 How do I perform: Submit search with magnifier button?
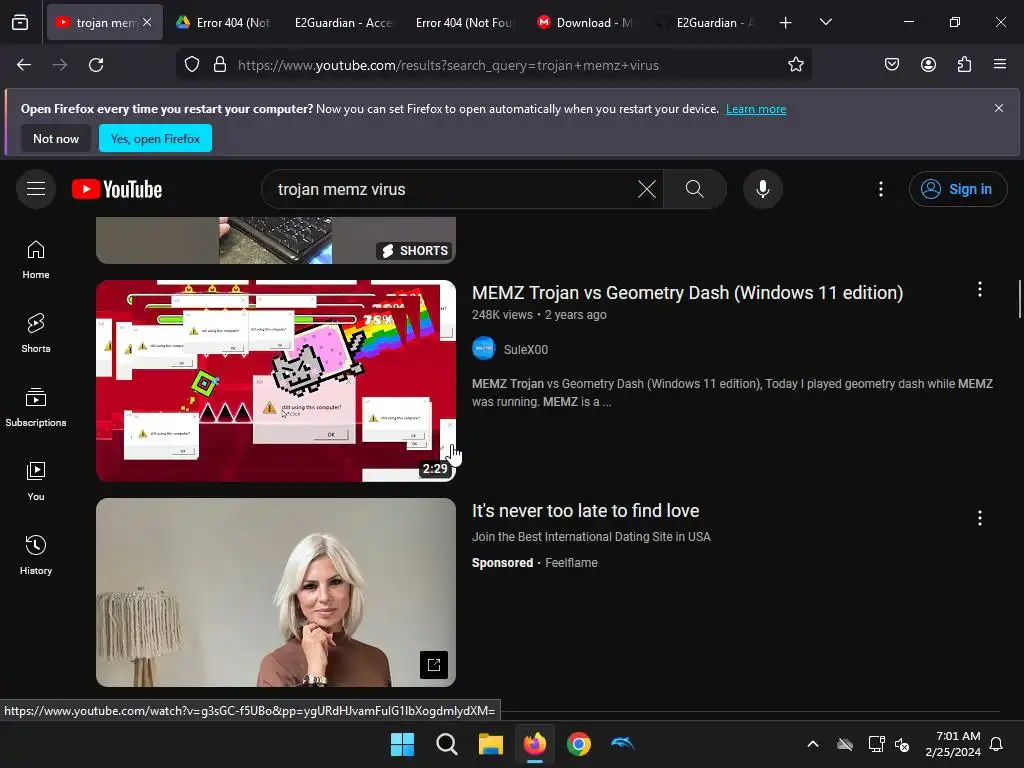[x=695, y=189]
